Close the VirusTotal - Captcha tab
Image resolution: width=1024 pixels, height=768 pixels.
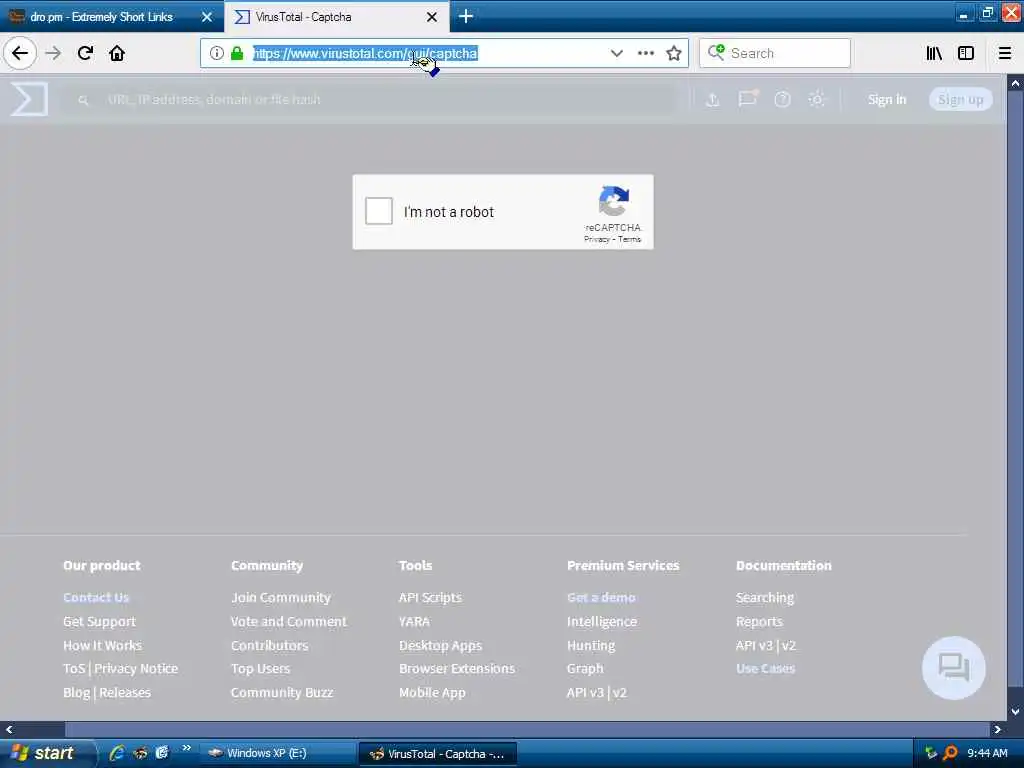point(432,17)
